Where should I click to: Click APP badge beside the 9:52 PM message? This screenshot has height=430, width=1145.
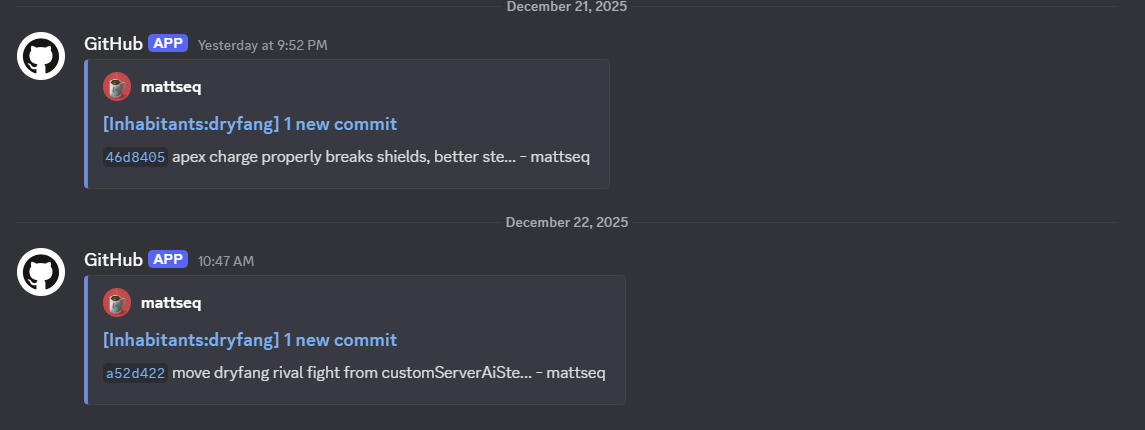(168, 43)
